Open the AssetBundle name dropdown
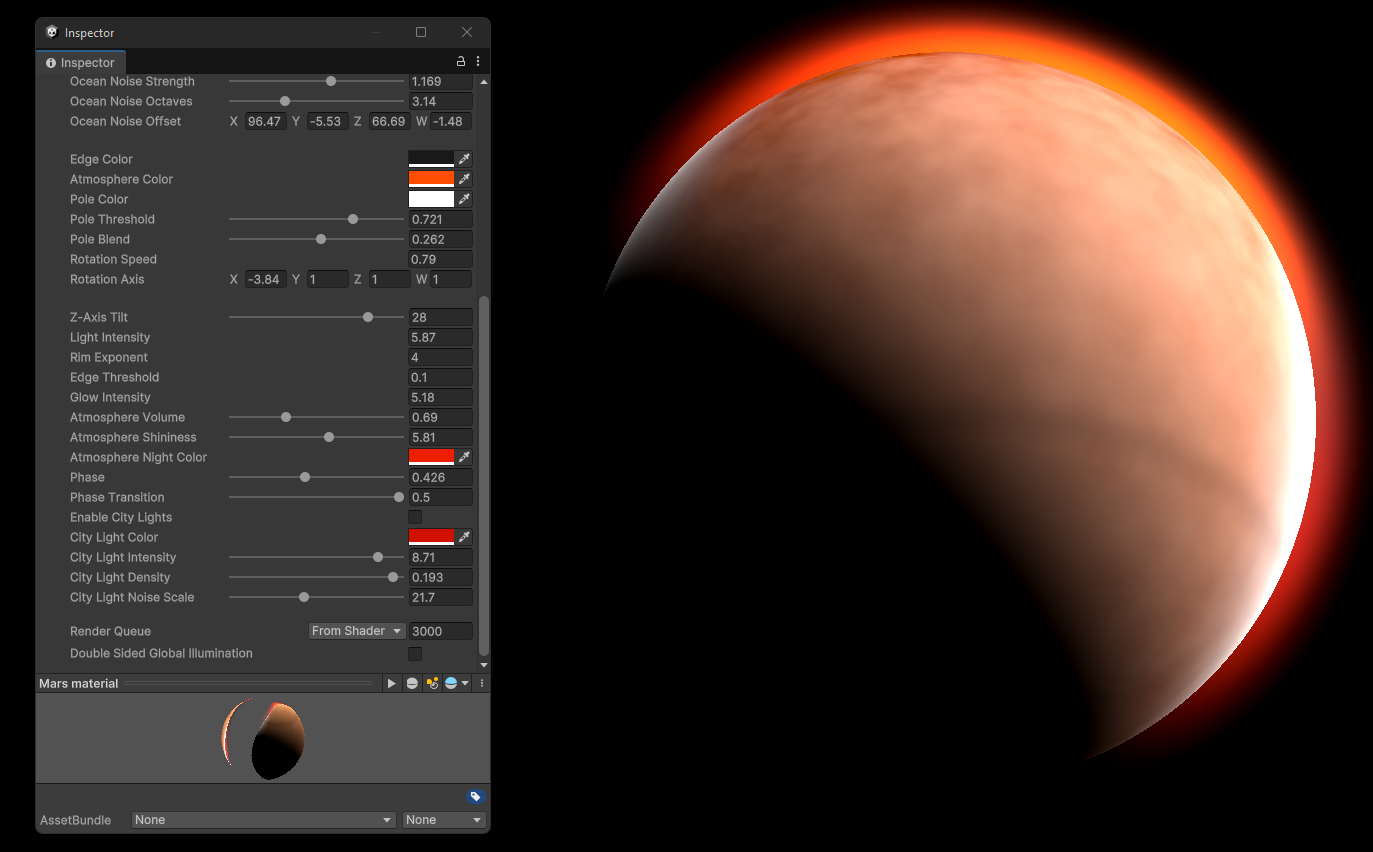This screenshot has width=1373, height=852. (x=264, y=820)
